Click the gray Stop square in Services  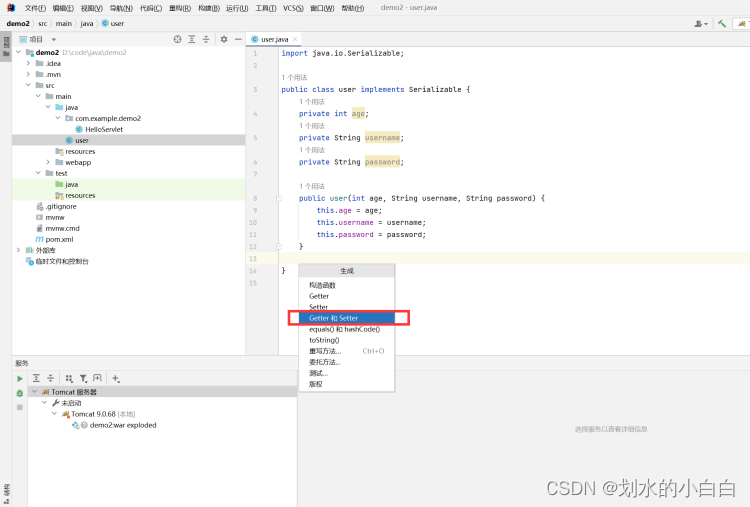click(20, 408)
